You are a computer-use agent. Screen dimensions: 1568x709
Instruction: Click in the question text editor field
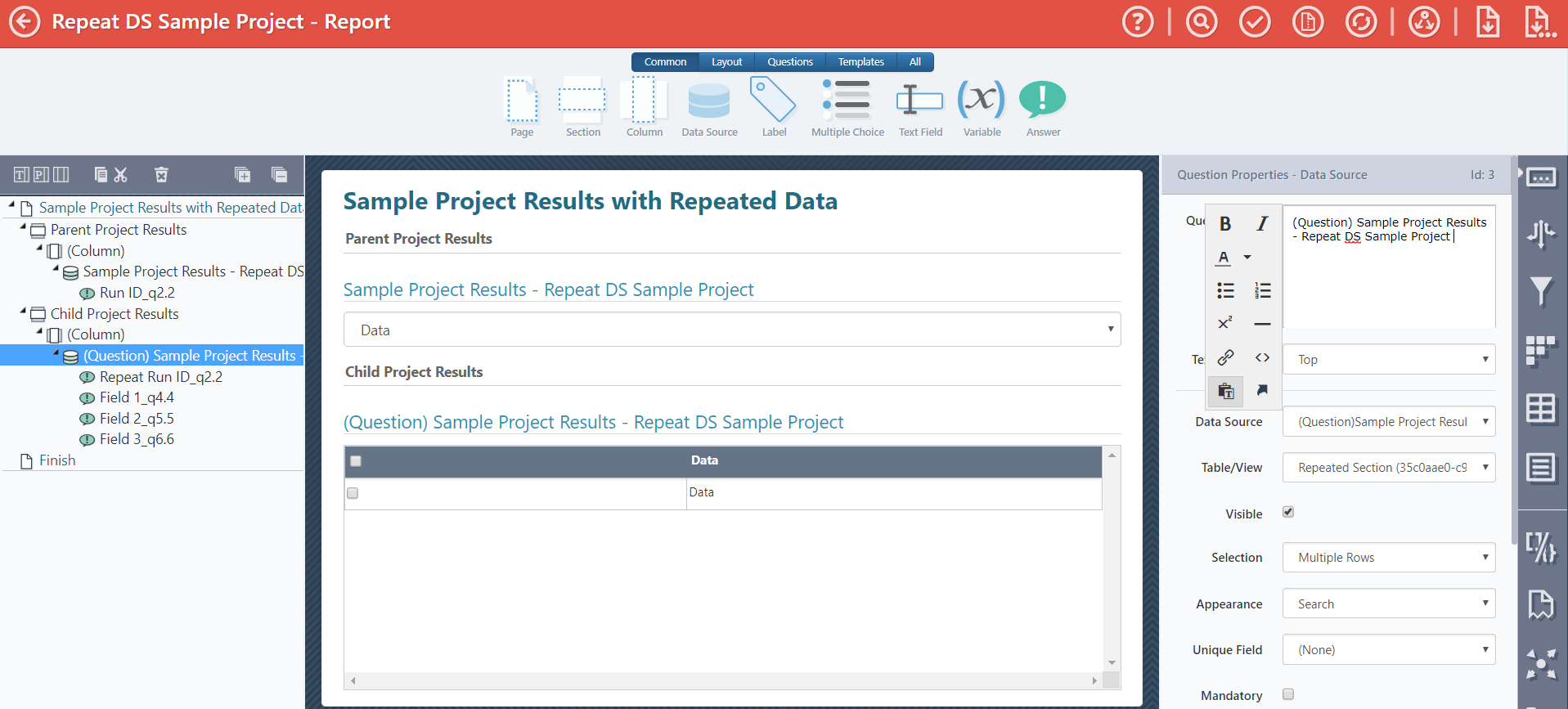[x=1389, y=267]
